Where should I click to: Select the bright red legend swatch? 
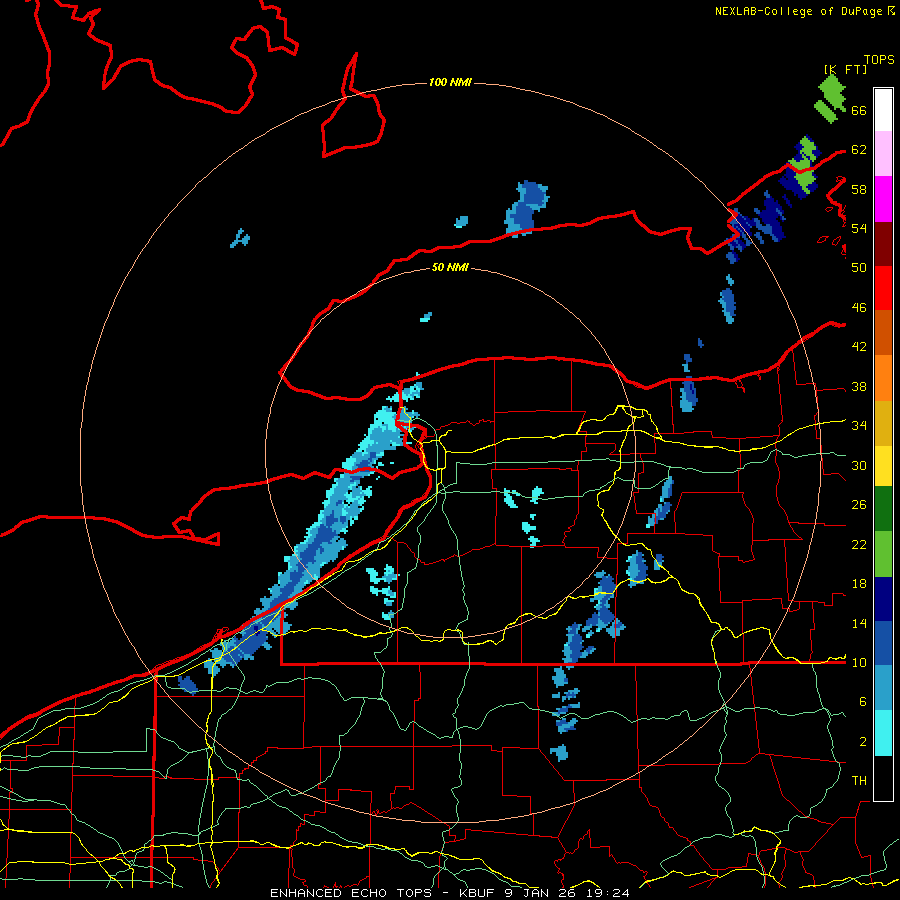(883, 288)
